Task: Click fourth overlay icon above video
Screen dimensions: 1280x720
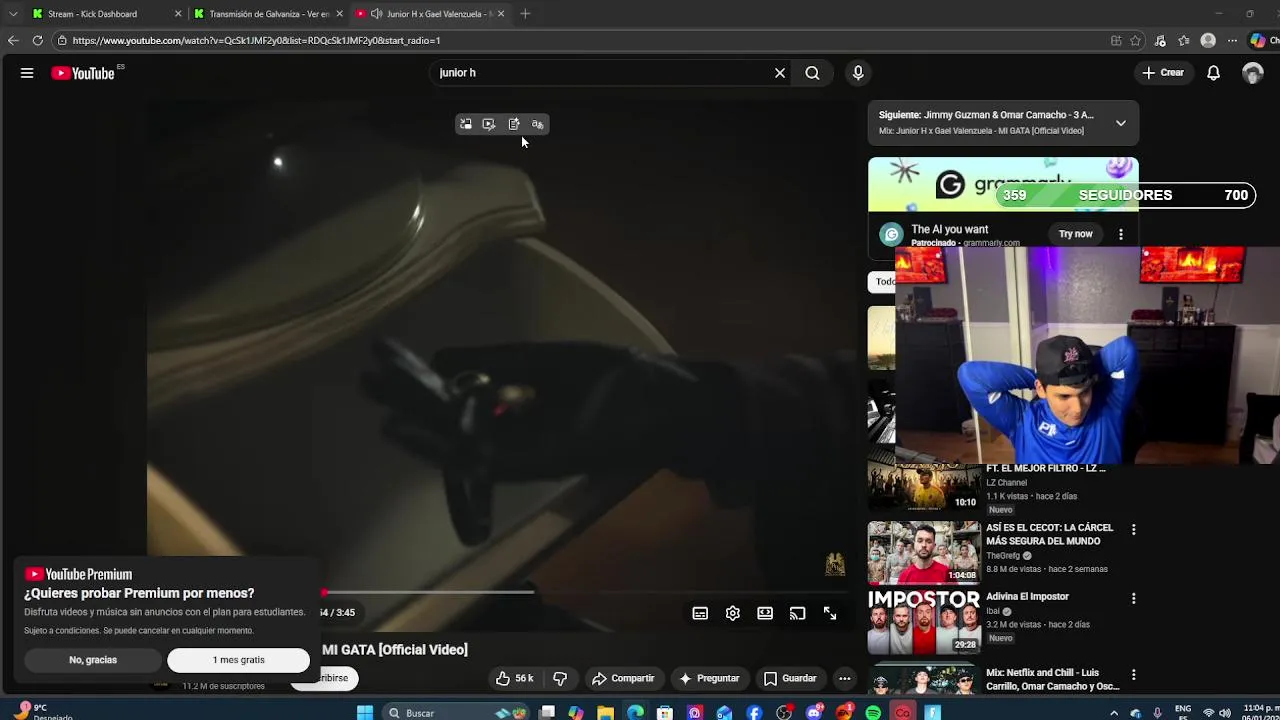Action: point(538,124)
